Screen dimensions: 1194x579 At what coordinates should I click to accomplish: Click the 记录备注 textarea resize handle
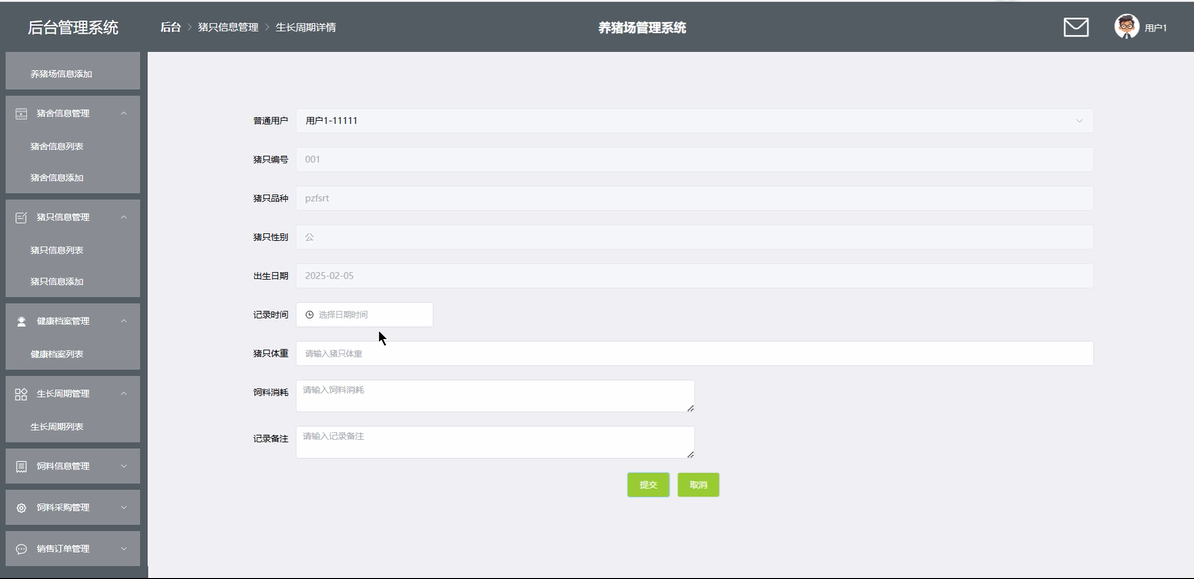[690, 454]
